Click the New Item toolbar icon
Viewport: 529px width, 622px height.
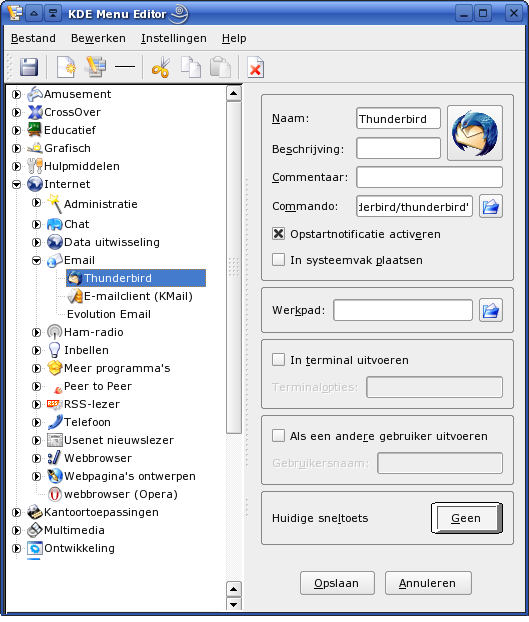coord(66,67)
